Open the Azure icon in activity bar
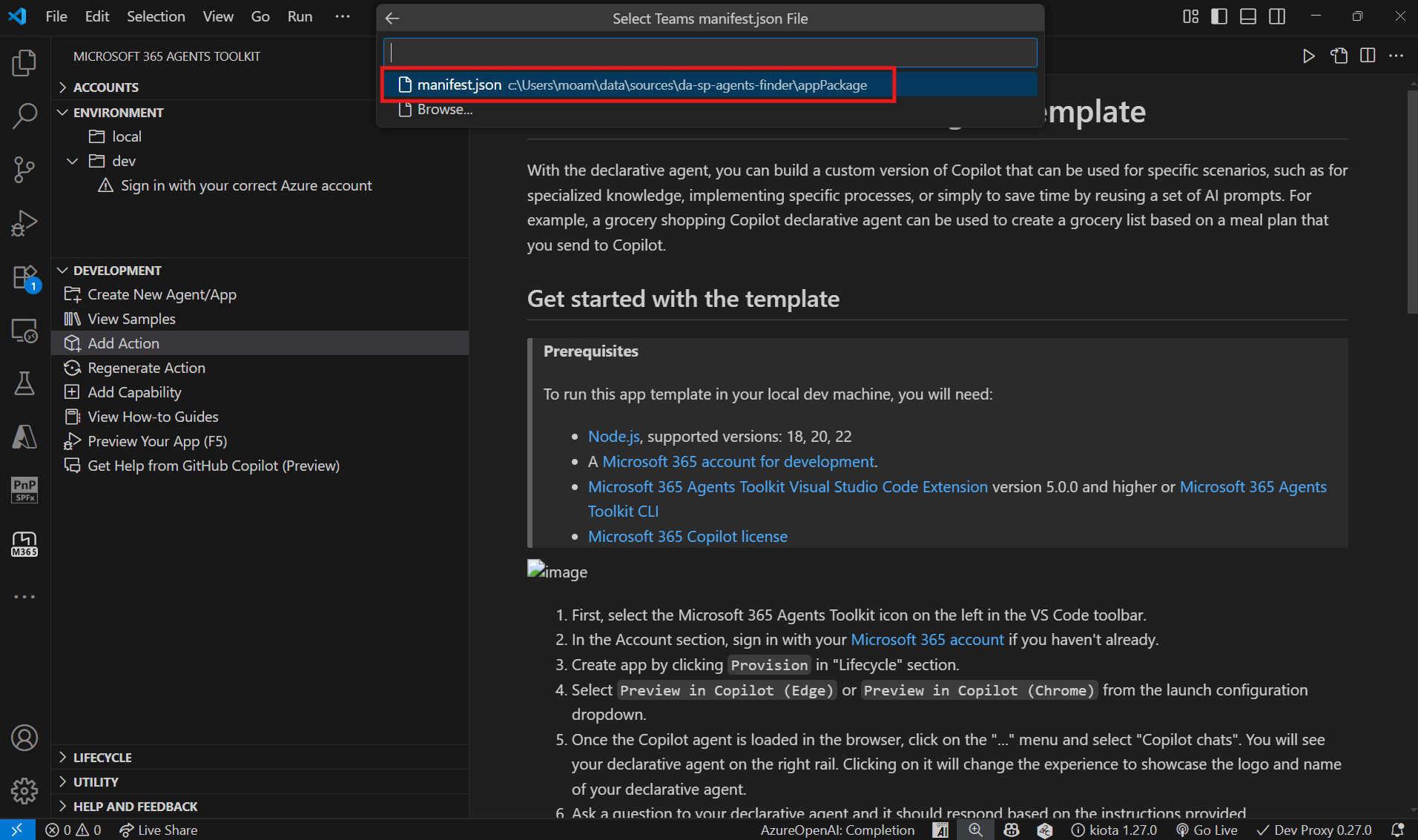 24,437
